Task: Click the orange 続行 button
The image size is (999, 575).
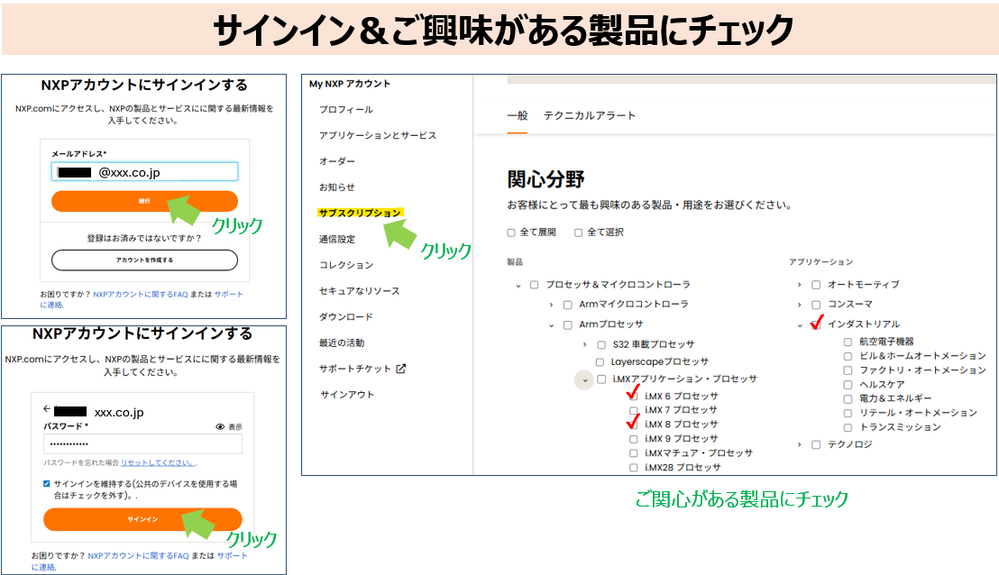Action: click(145, 201)
